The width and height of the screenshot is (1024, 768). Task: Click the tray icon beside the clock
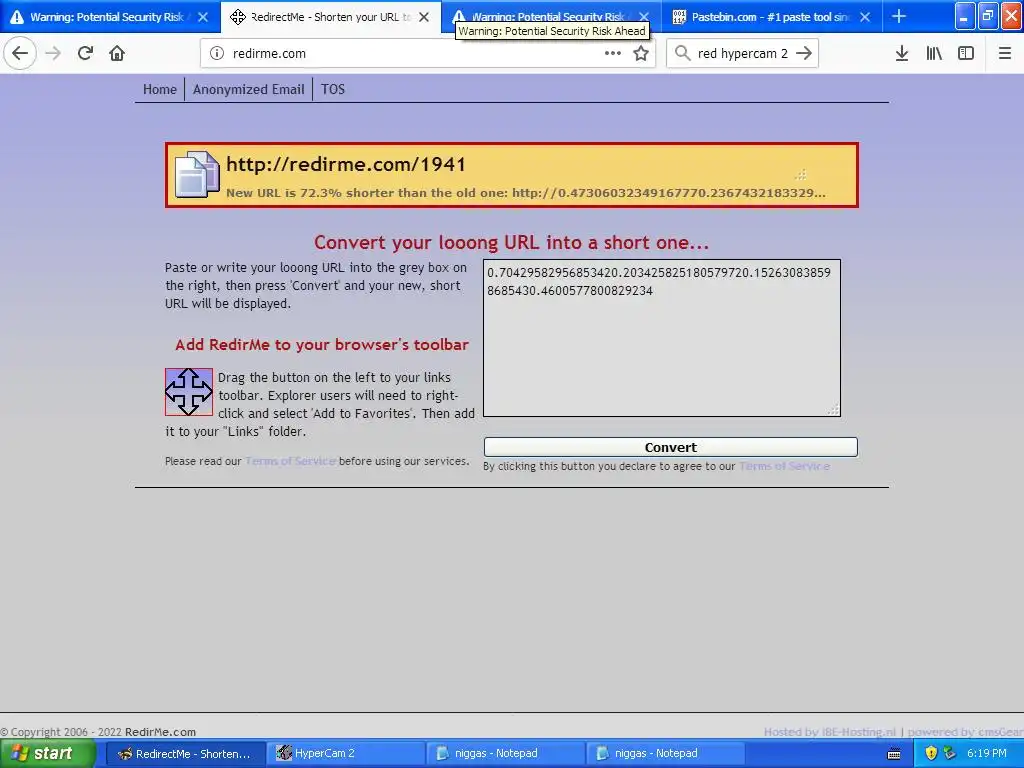[949, 753]
